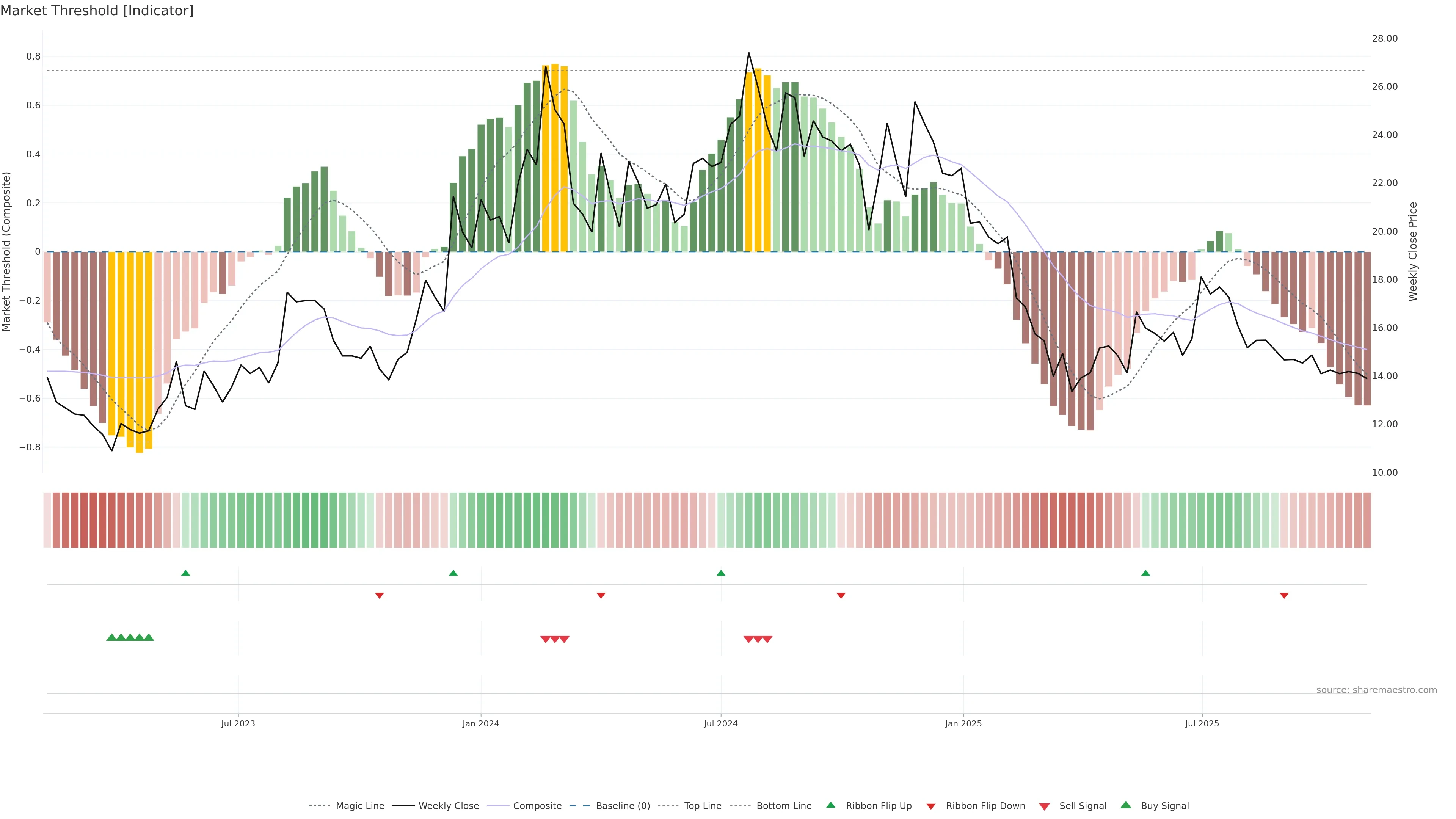Click the green Ribbon Flip Up legend triangle
The width and height of the screenshot is (1456, 819).
point(830,805)
